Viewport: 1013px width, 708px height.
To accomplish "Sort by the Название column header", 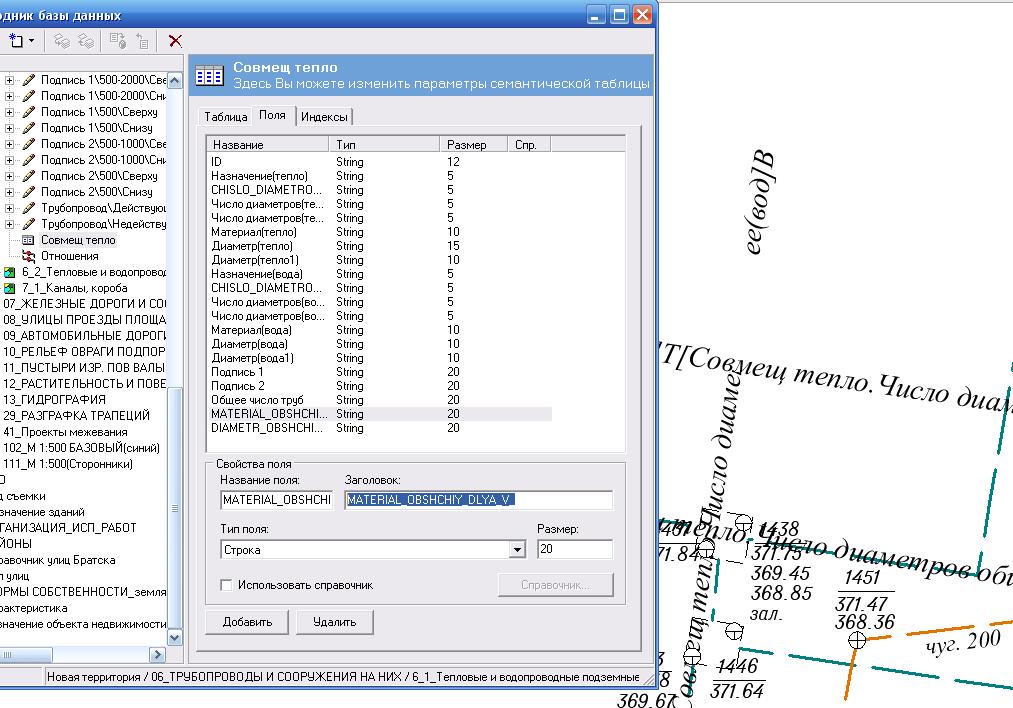I will pos(267,145).
